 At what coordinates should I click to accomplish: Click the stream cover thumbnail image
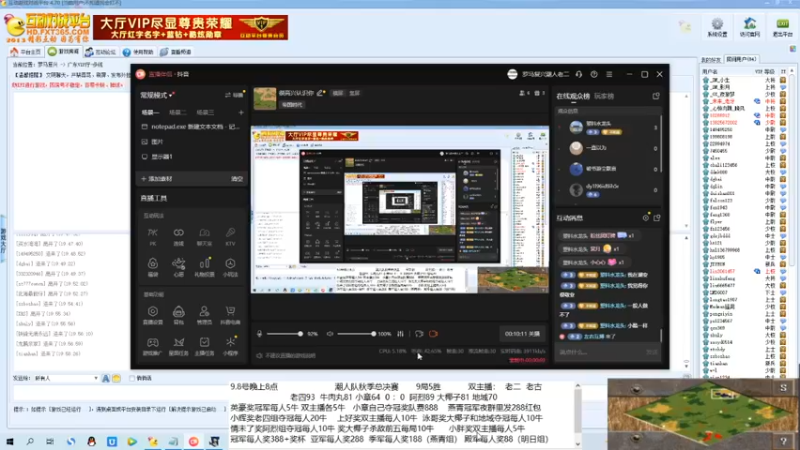[265, 98]
